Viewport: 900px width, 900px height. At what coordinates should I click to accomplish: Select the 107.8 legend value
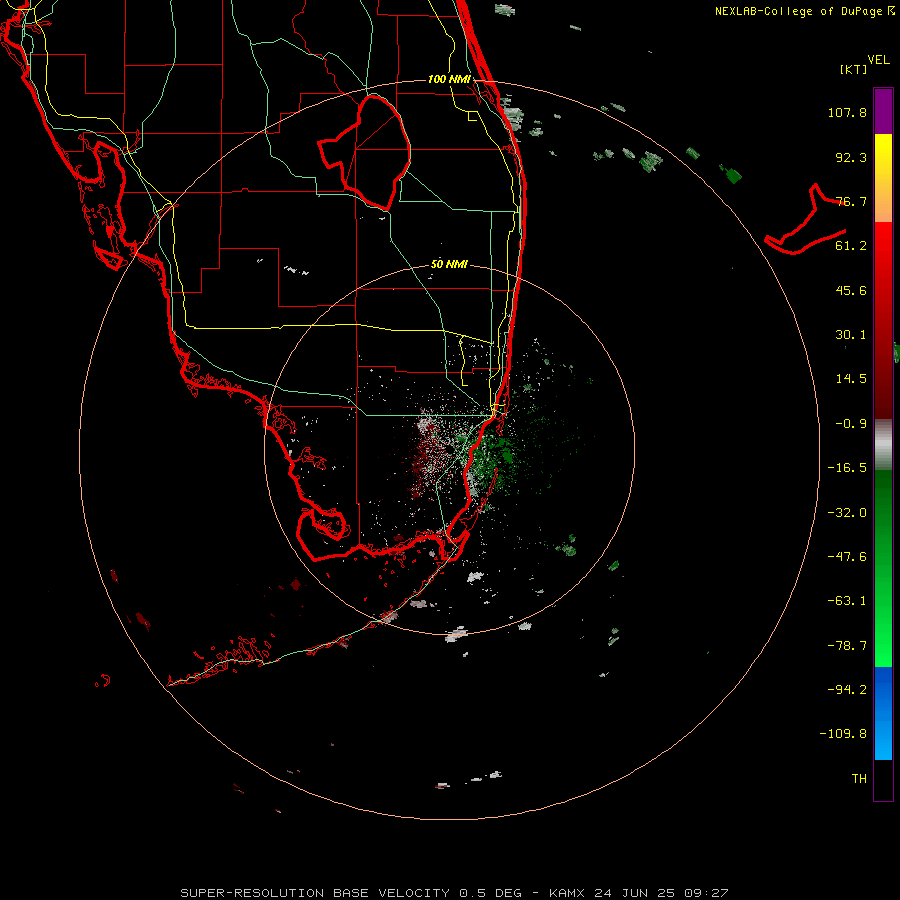point(847,112)
